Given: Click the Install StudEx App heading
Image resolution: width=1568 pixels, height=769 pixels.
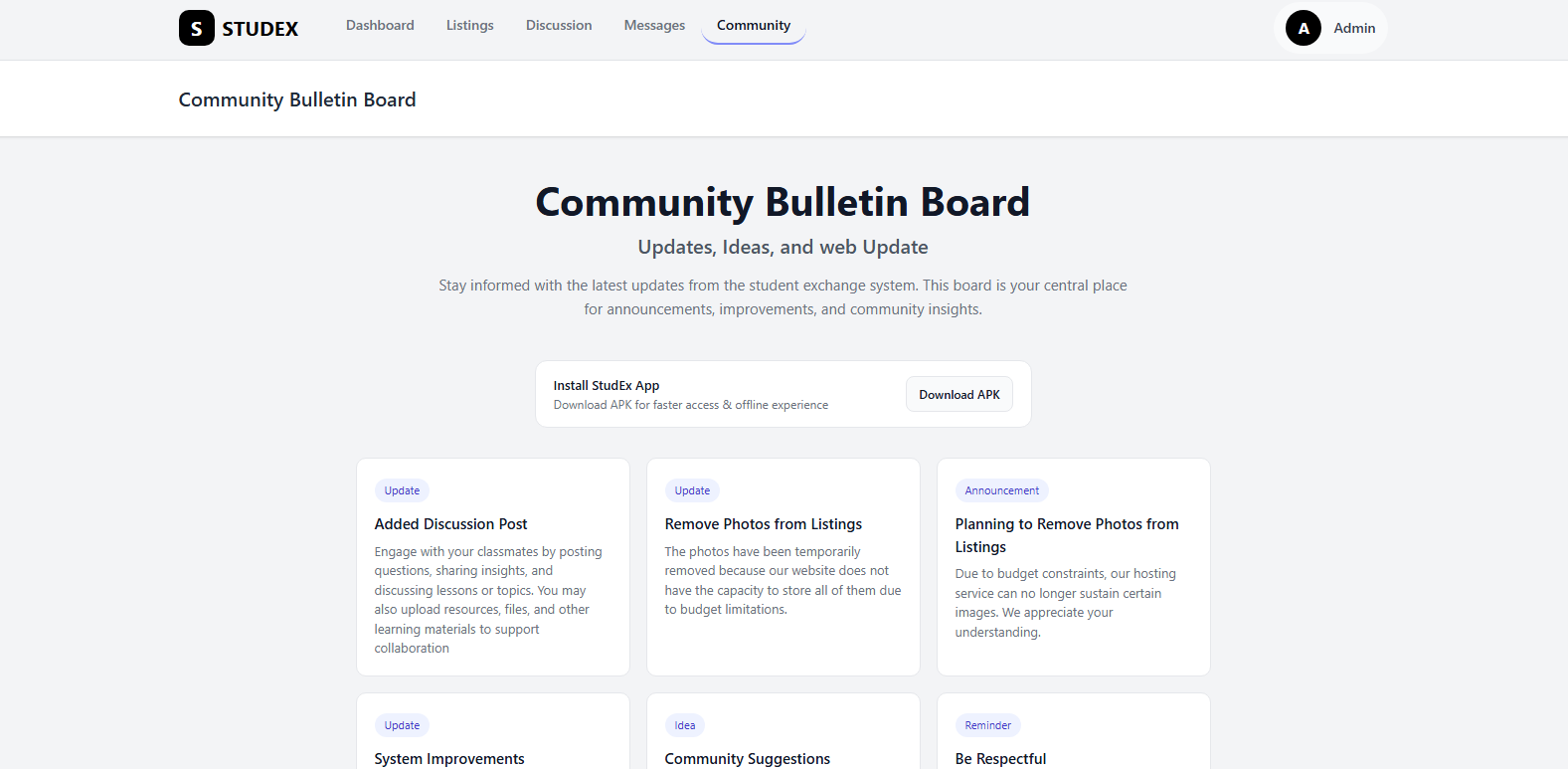Looking at the screenshot, I should point(607,385).
